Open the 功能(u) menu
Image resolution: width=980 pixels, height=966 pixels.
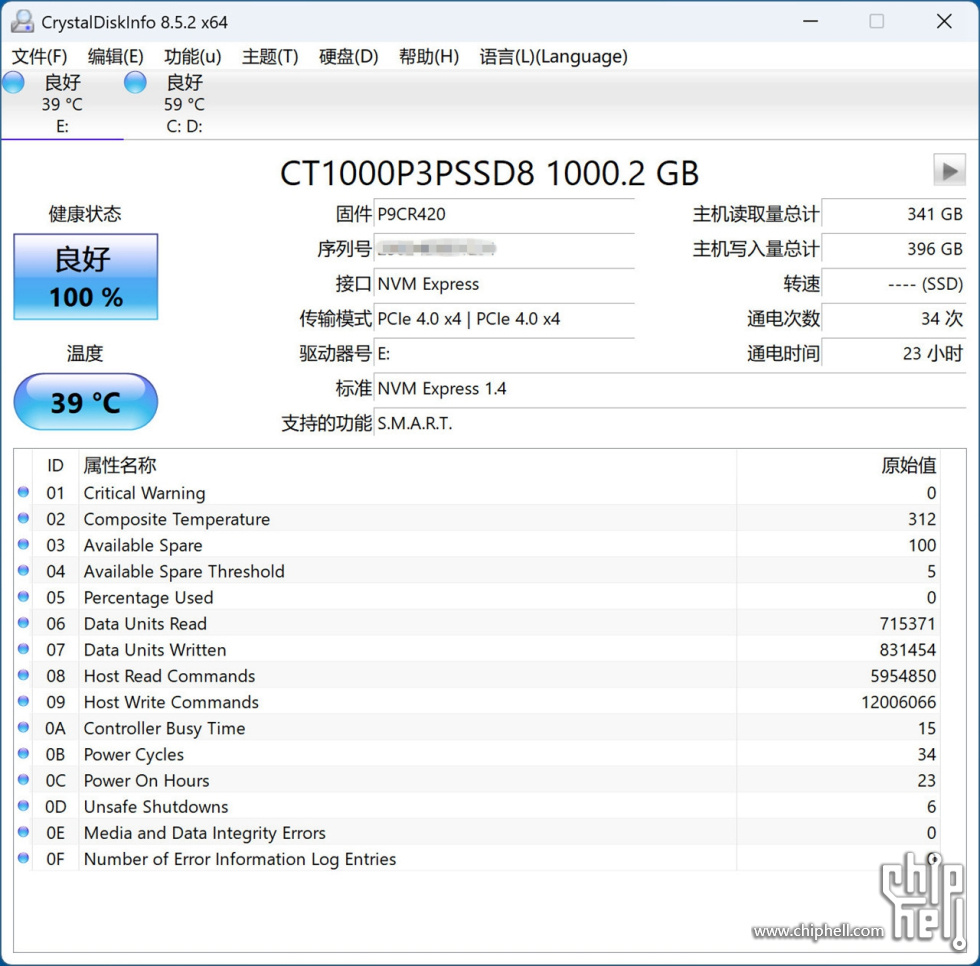(192, 57)
